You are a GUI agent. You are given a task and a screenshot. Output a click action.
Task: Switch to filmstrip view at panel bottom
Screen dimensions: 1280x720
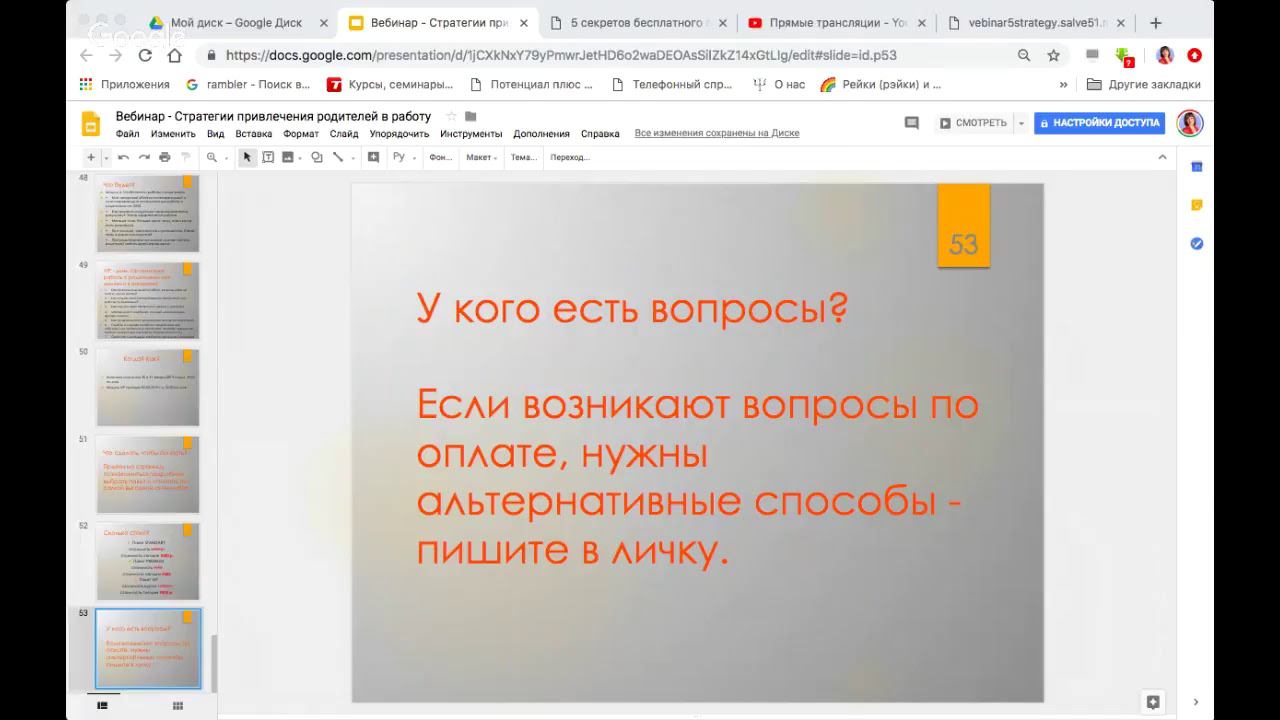click(x=102, y=705)
